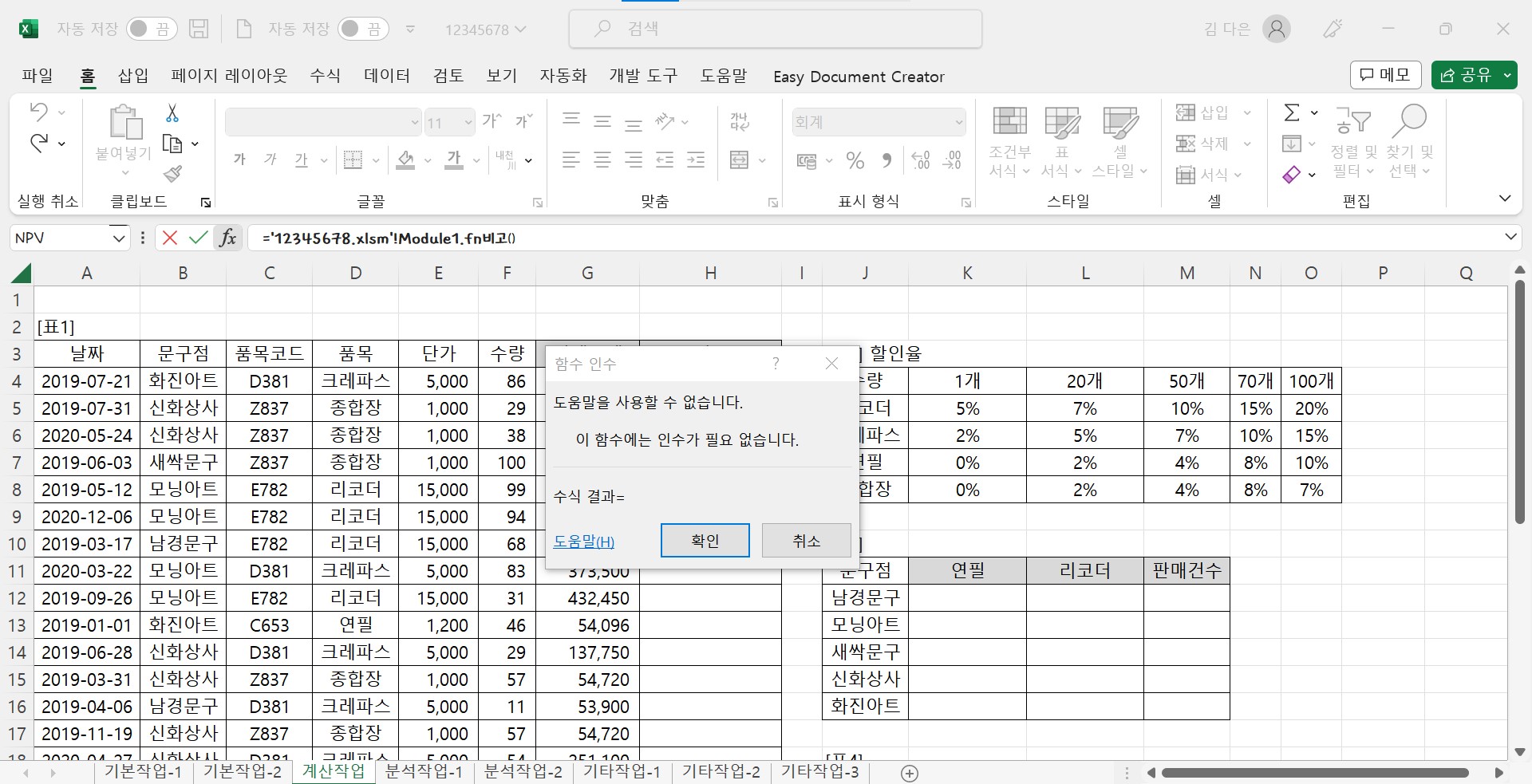Screen dimensions: 1532x784
Task: Select the Format Painter brush icon
Action: point(172,174)
